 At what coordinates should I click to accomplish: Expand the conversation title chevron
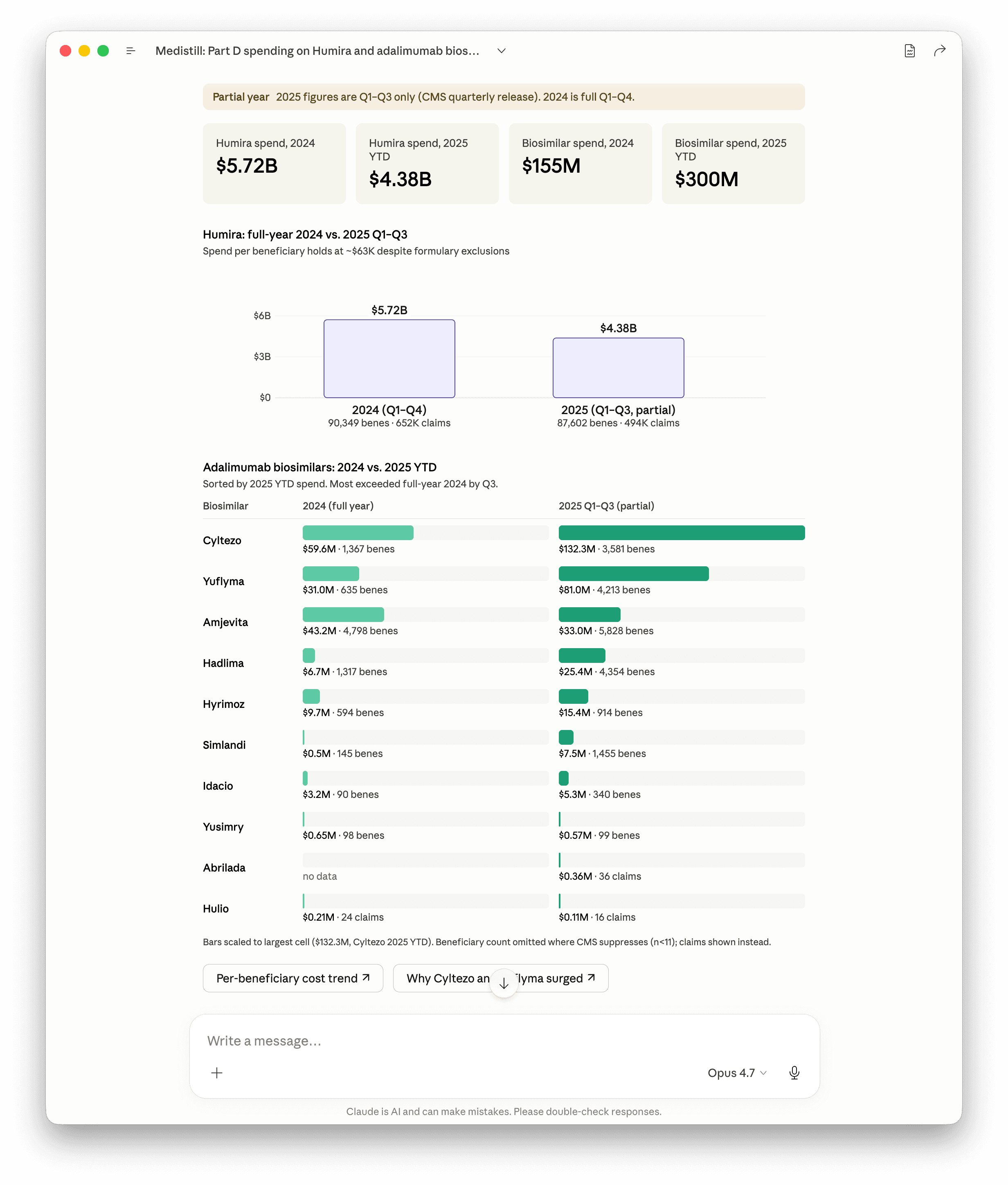click(501, 51)
